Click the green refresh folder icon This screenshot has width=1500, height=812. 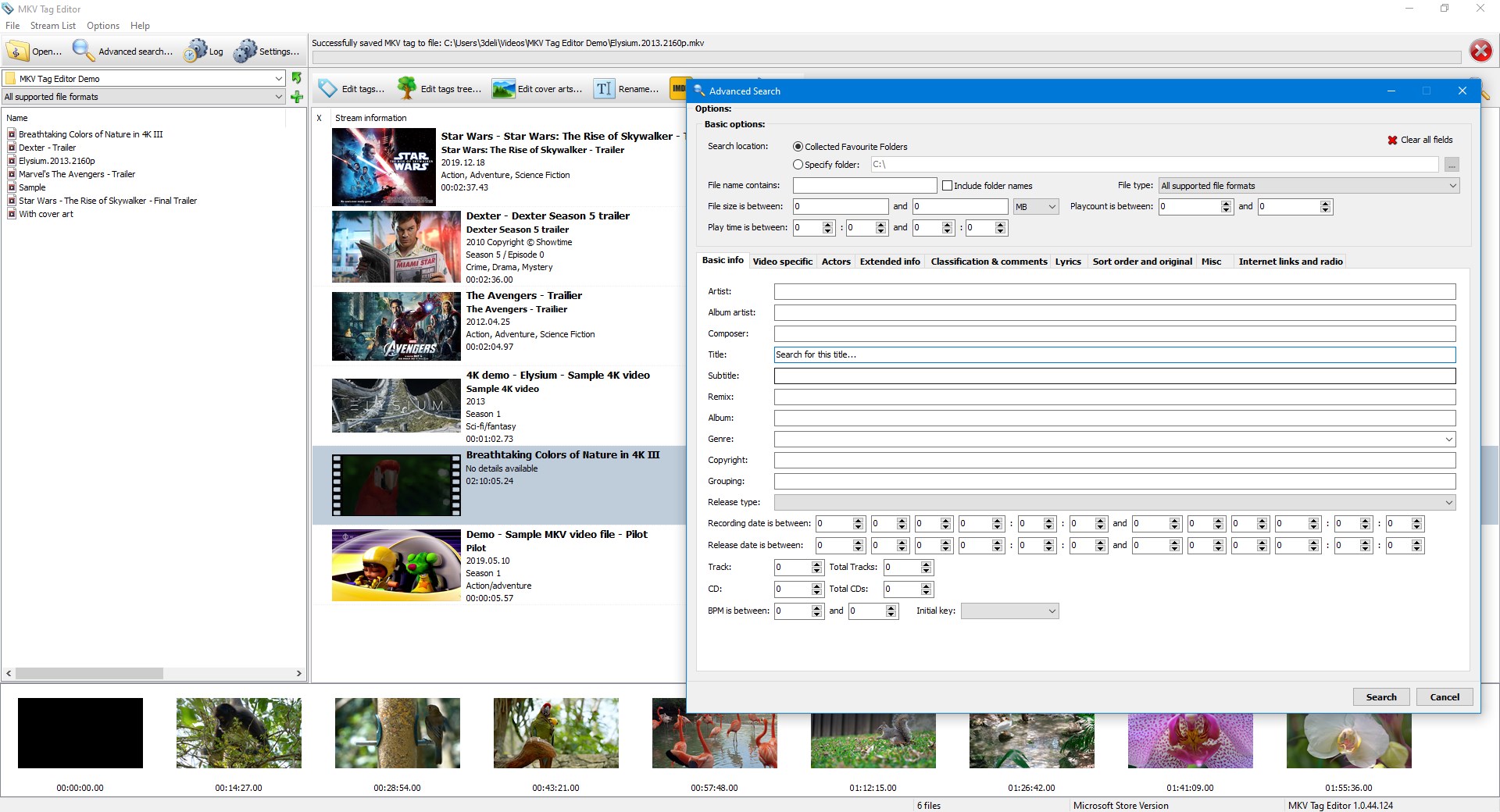click(297, 78)
